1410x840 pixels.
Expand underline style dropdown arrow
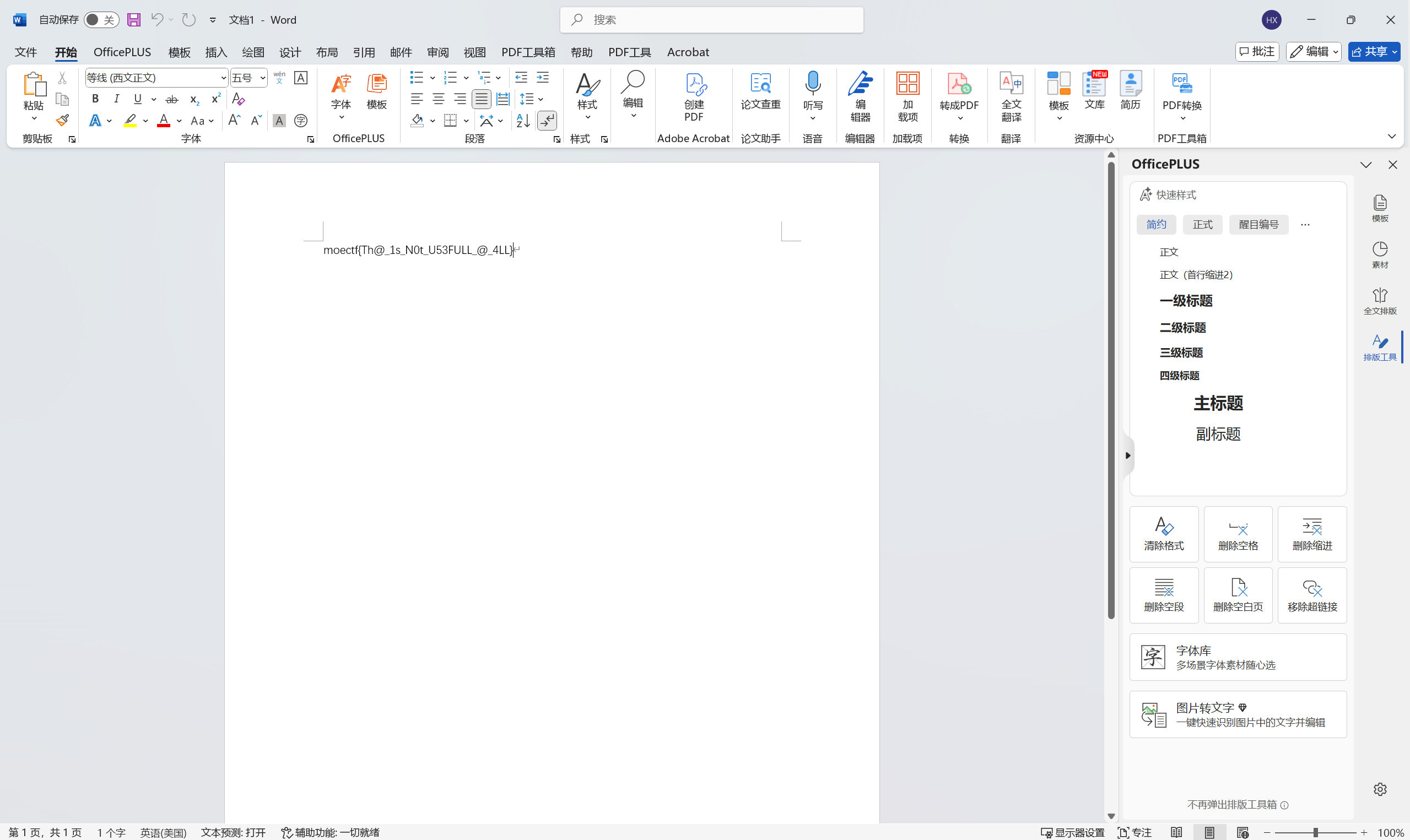[153, 99]
